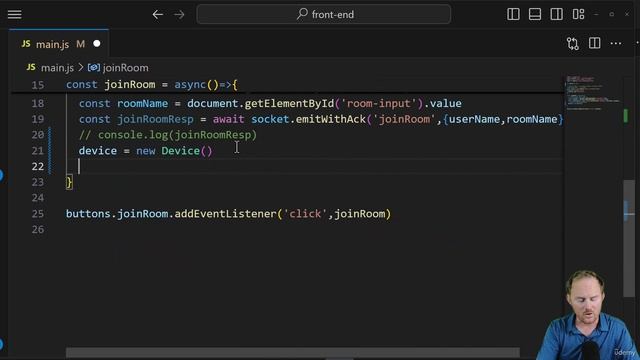The width and height of the screenshot is (640, 360).
Task: Go back with the left arrow
Action: tap(158, 15)
